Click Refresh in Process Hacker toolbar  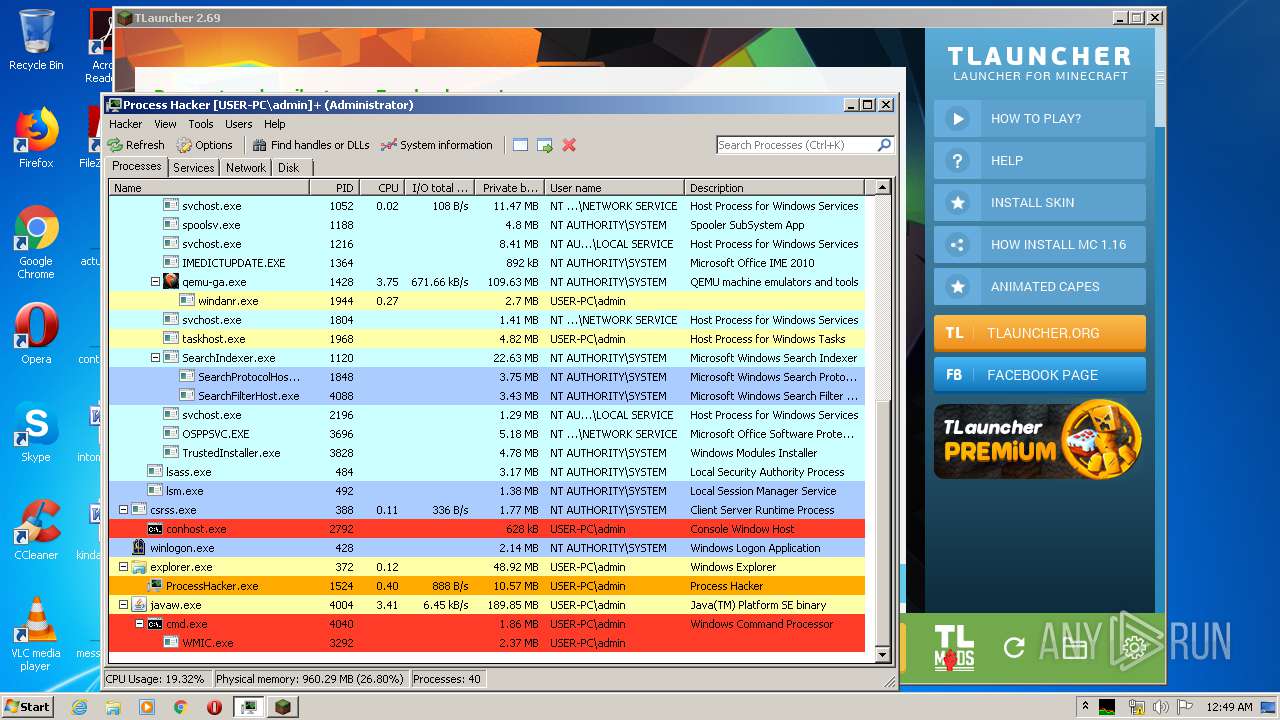(137, 145)
